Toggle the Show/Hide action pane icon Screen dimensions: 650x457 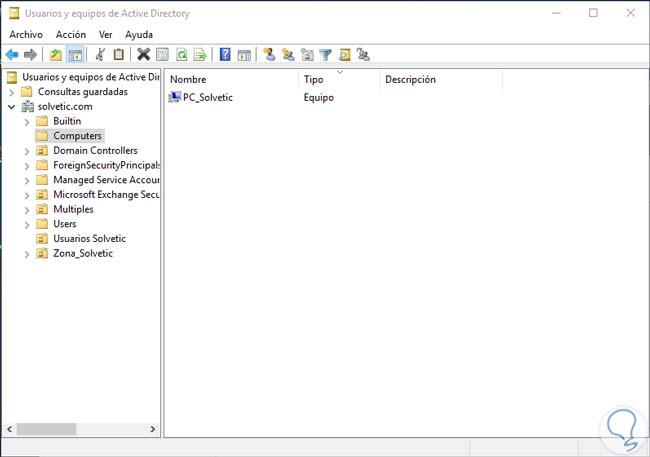point(244,54)
